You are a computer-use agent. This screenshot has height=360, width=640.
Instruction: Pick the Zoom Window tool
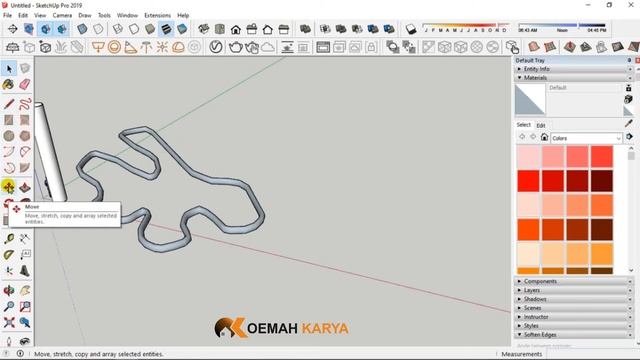coord(25,307)
